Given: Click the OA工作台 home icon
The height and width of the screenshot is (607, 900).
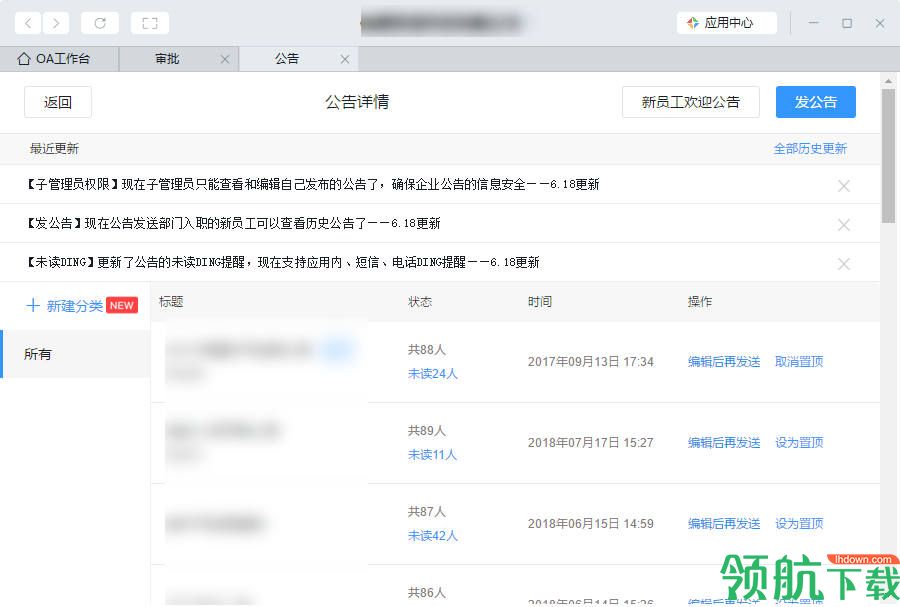Looking at the screenshot, I should (24, 59).
